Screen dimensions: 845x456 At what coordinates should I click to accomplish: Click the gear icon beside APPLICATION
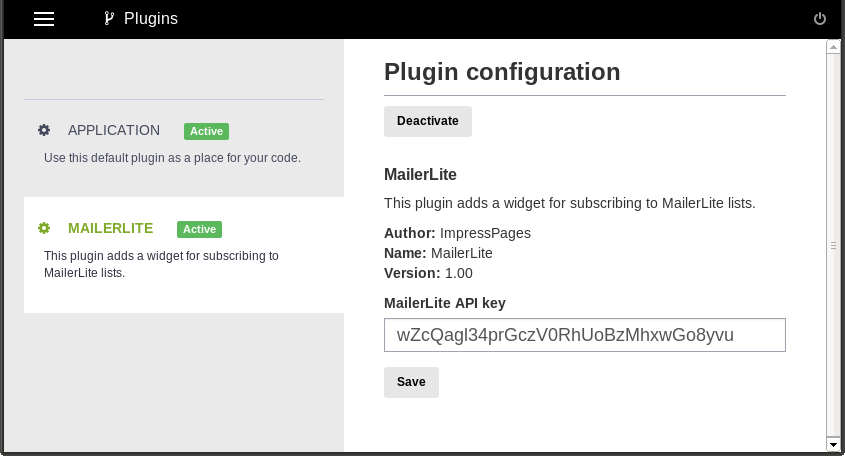click(x=44, y=130)
